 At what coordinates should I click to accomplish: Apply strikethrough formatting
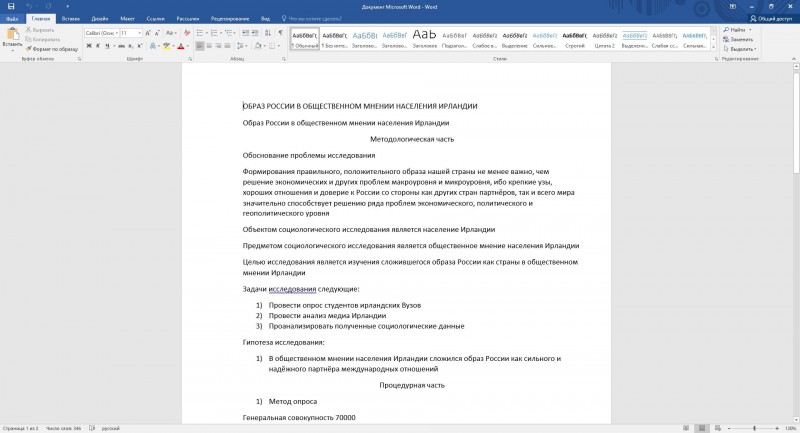tap(121, 46)
